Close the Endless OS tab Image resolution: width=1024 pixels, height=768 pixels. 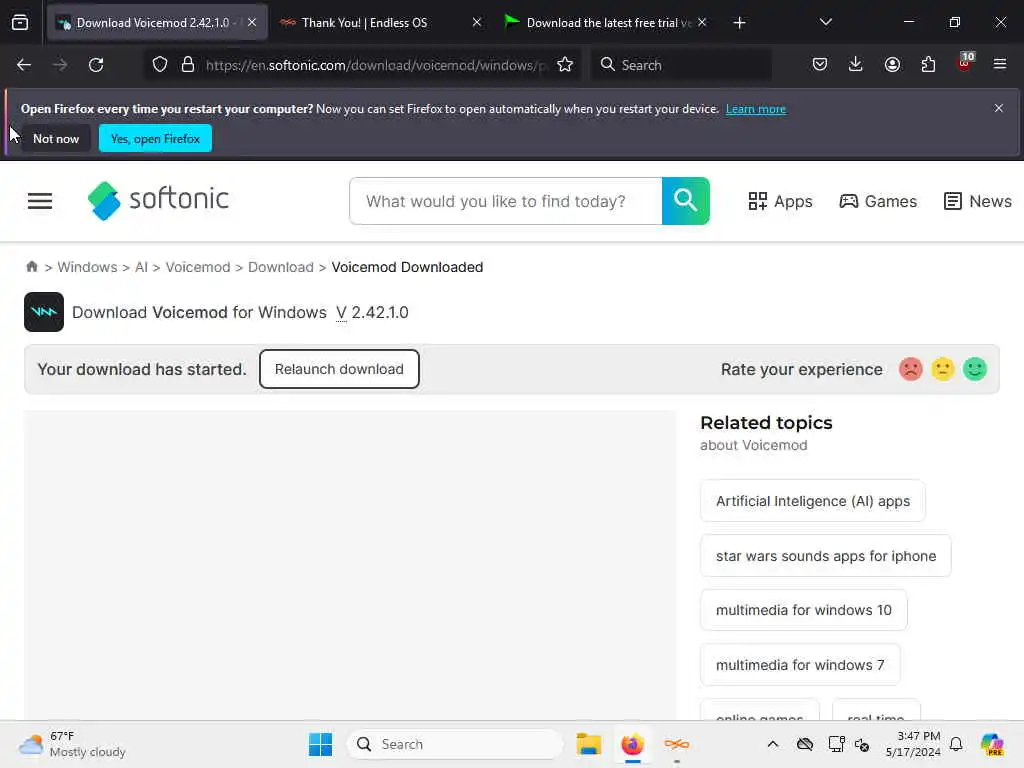(477, 22)
